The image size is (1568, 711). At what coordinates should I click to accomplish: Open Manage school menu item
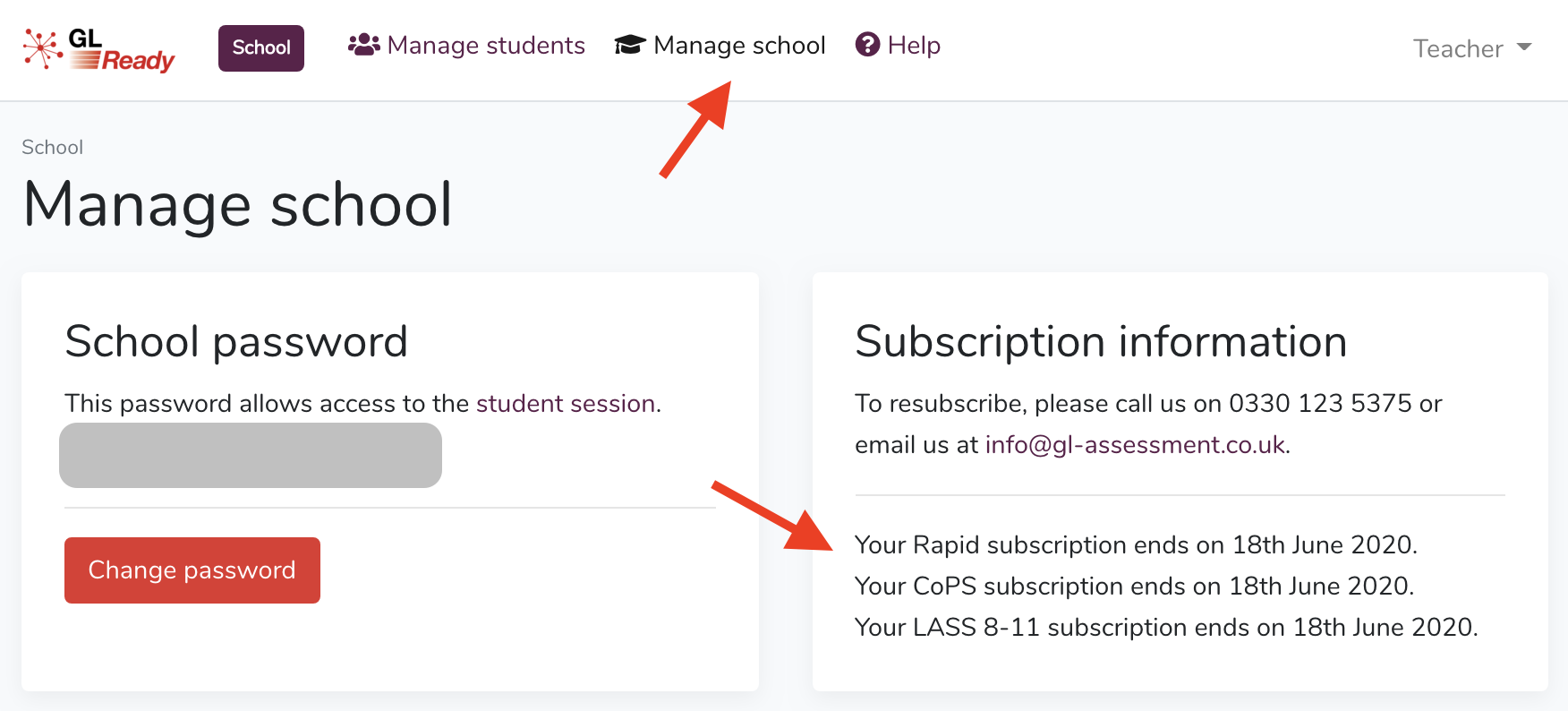(720, 45)
